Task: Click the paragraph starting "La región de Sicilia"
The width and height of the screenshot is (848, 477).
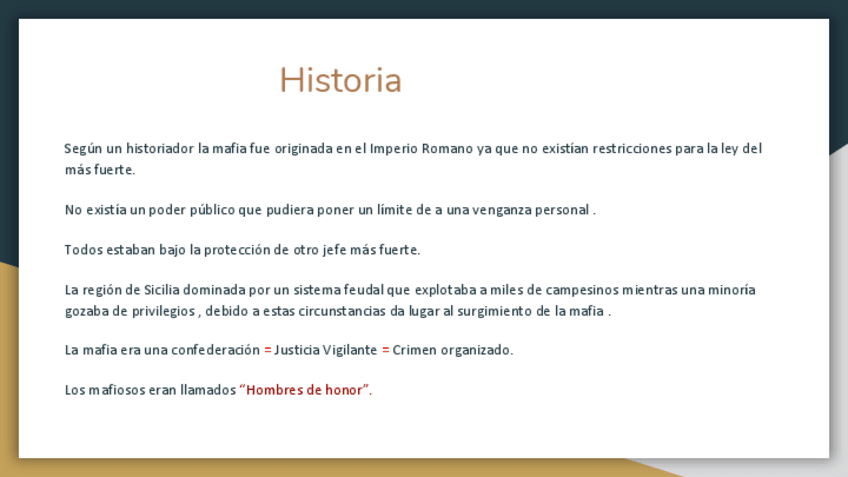Action: [x=410, y=300]
